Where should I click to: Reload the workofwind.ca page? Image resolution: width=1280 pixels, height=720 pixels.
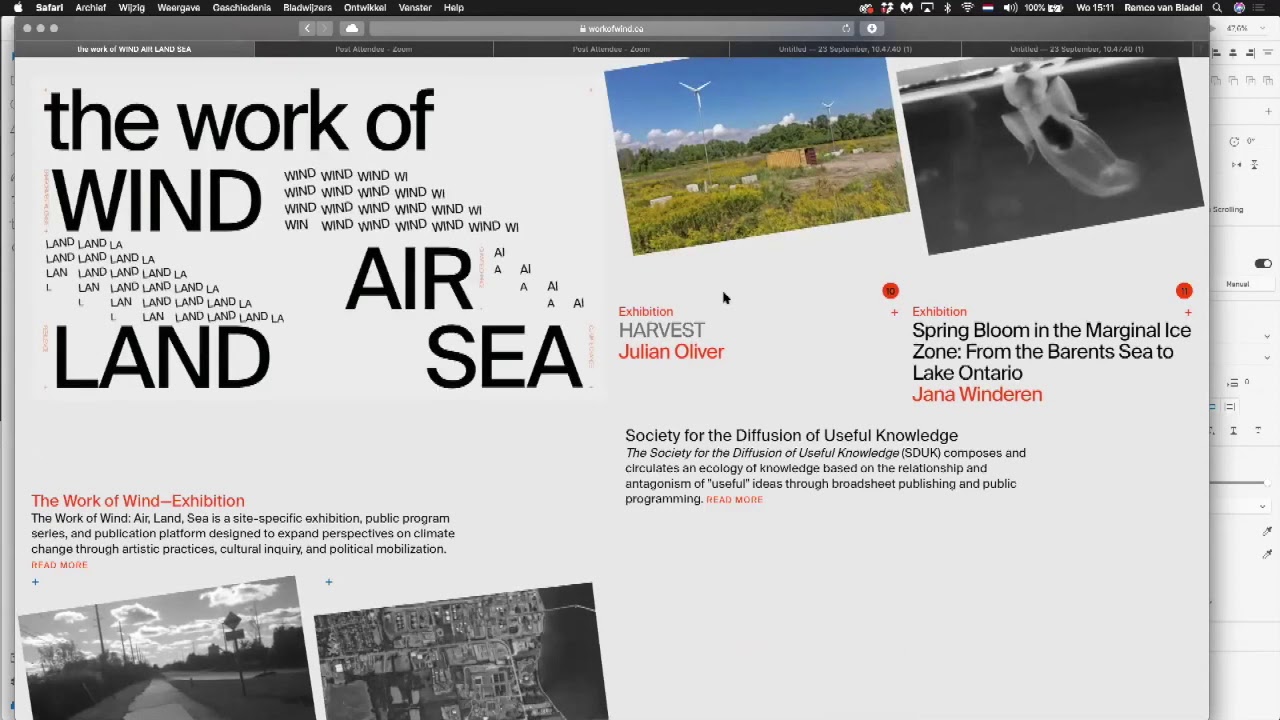click(x=846, y=29)
